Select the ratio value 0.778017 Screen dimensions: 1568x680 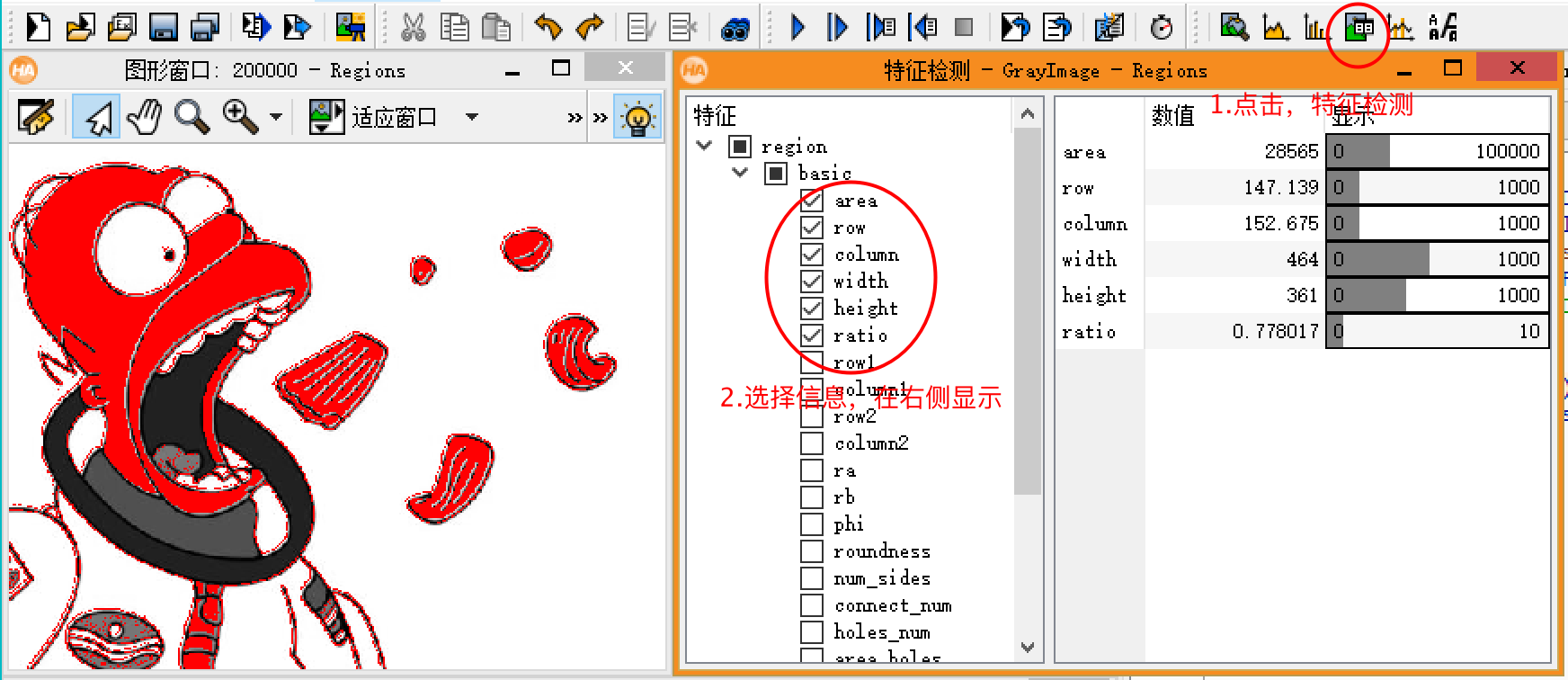[x=1275, y=331]
